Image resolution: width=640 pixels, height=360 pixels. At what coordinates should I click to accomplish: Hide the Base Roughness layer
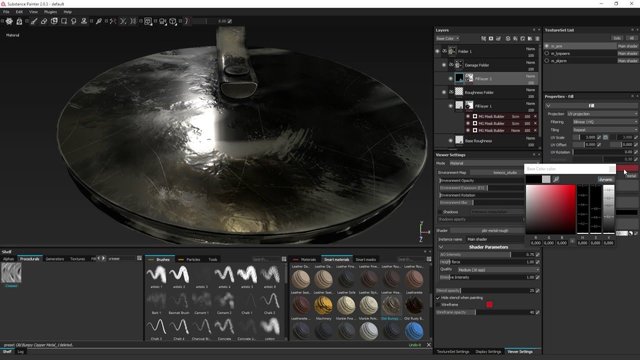[451, 140]
